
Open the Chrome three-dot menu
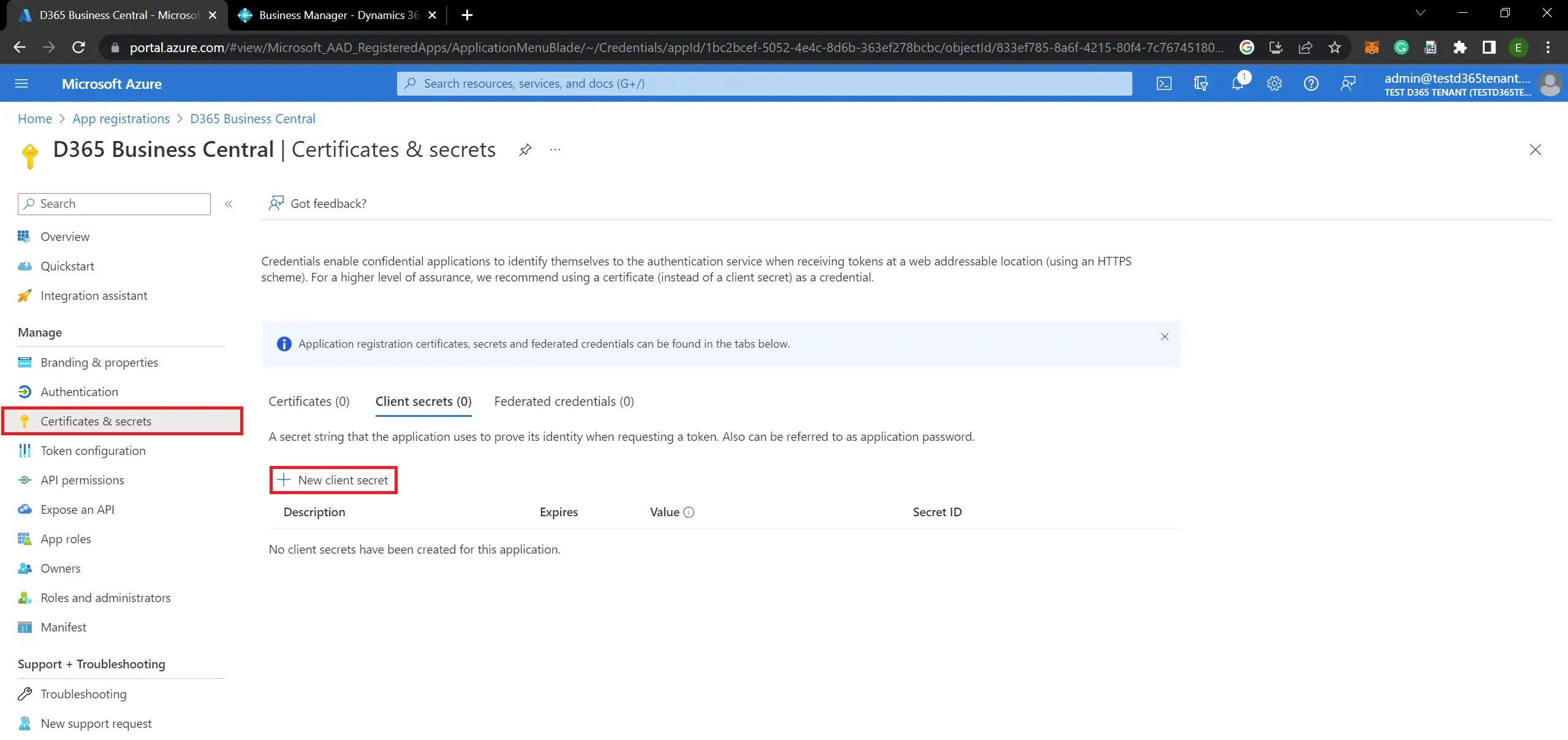tap(1548, 47)
